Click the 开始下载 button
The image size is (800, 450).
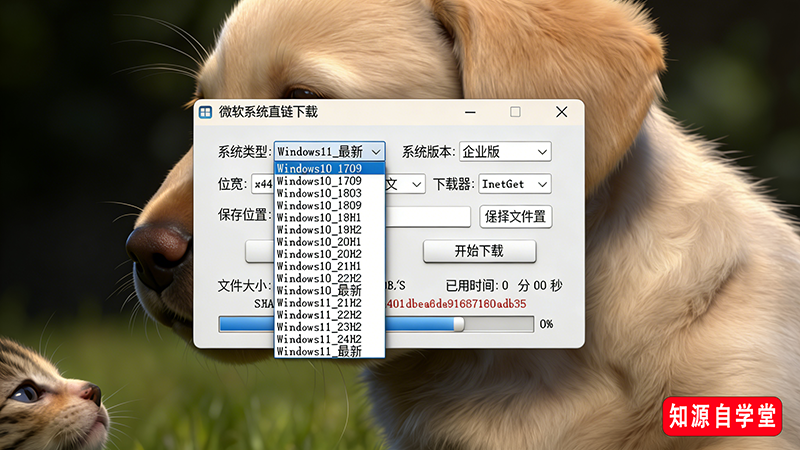(480, 251)
